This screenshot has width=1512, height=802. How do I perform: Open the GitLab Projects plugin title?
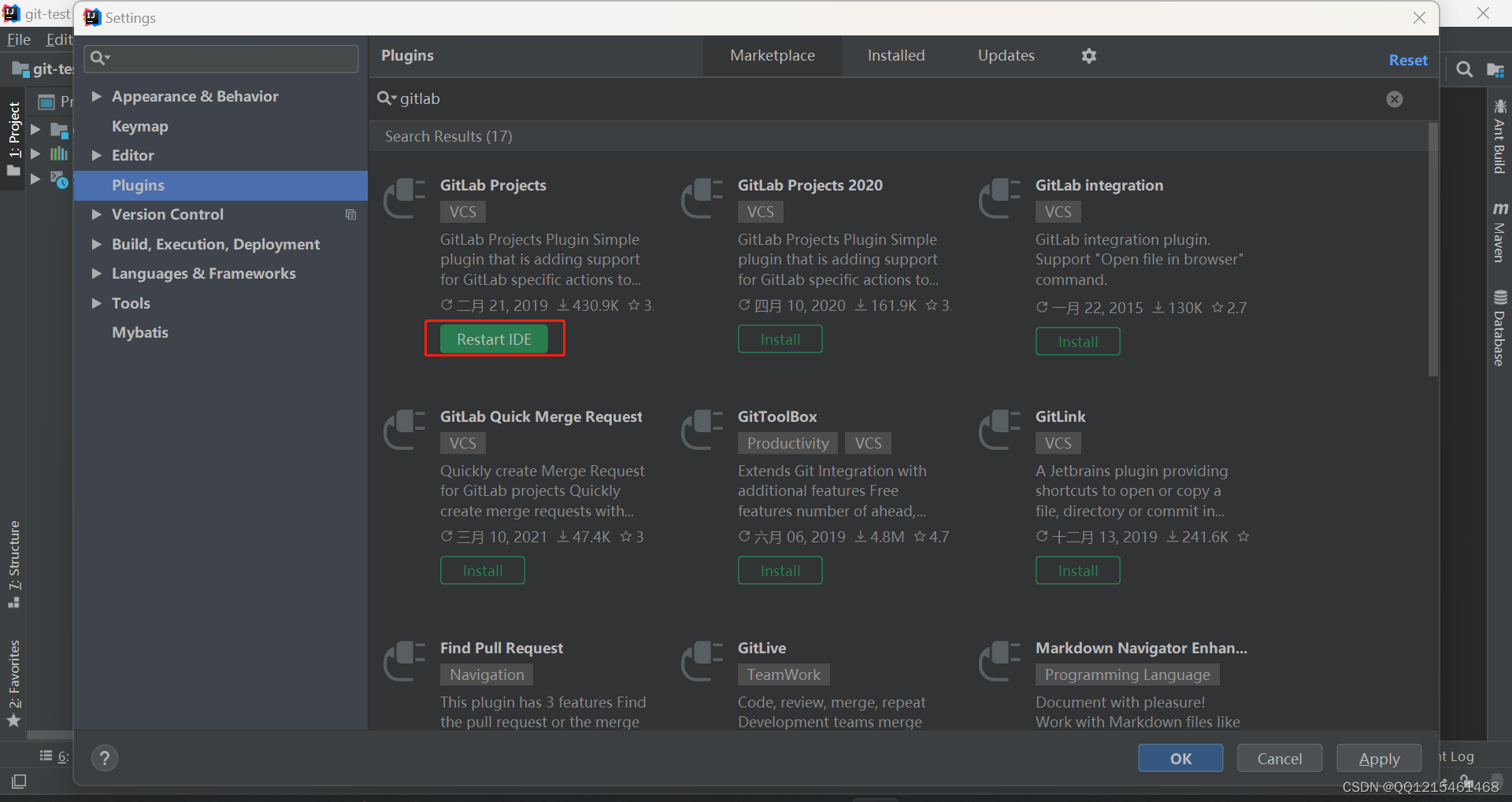(x=493, y=186)
